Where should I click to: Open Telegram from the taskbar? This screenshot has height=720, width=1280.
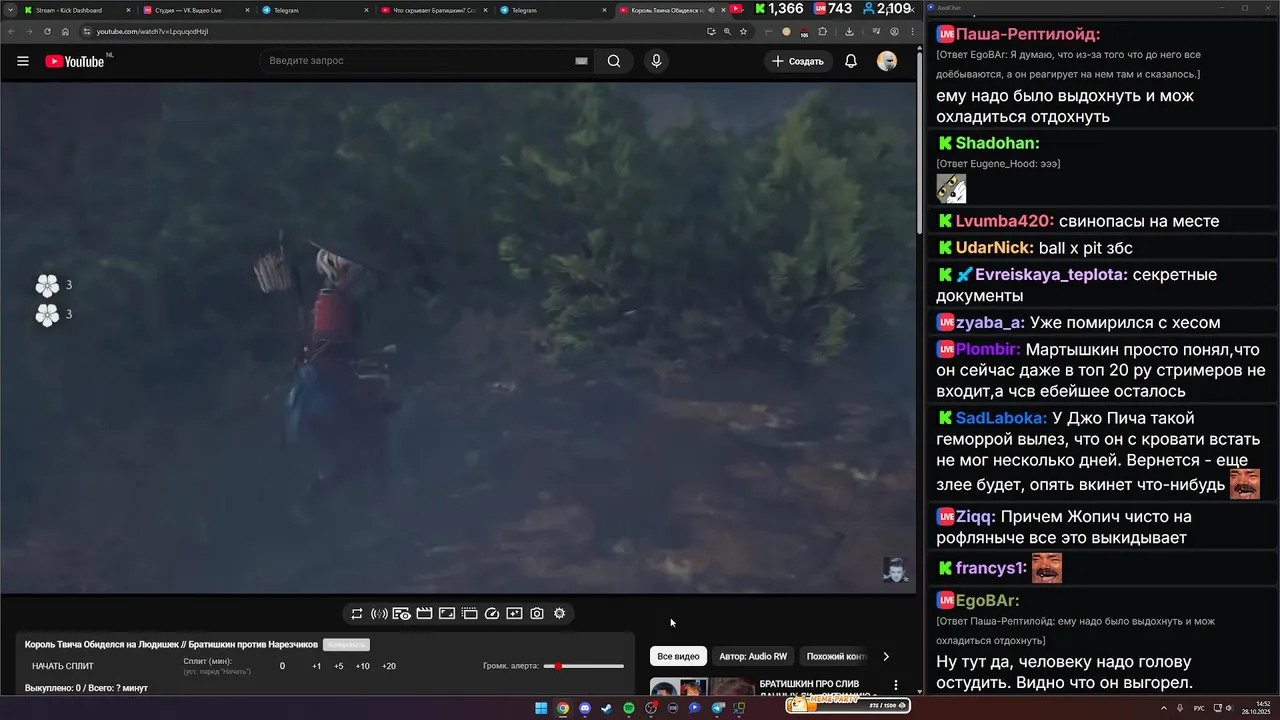[717, 708]
